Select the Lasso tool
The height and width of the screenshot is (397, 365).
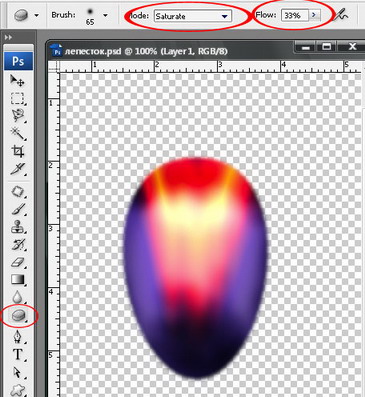coord(17,116)
